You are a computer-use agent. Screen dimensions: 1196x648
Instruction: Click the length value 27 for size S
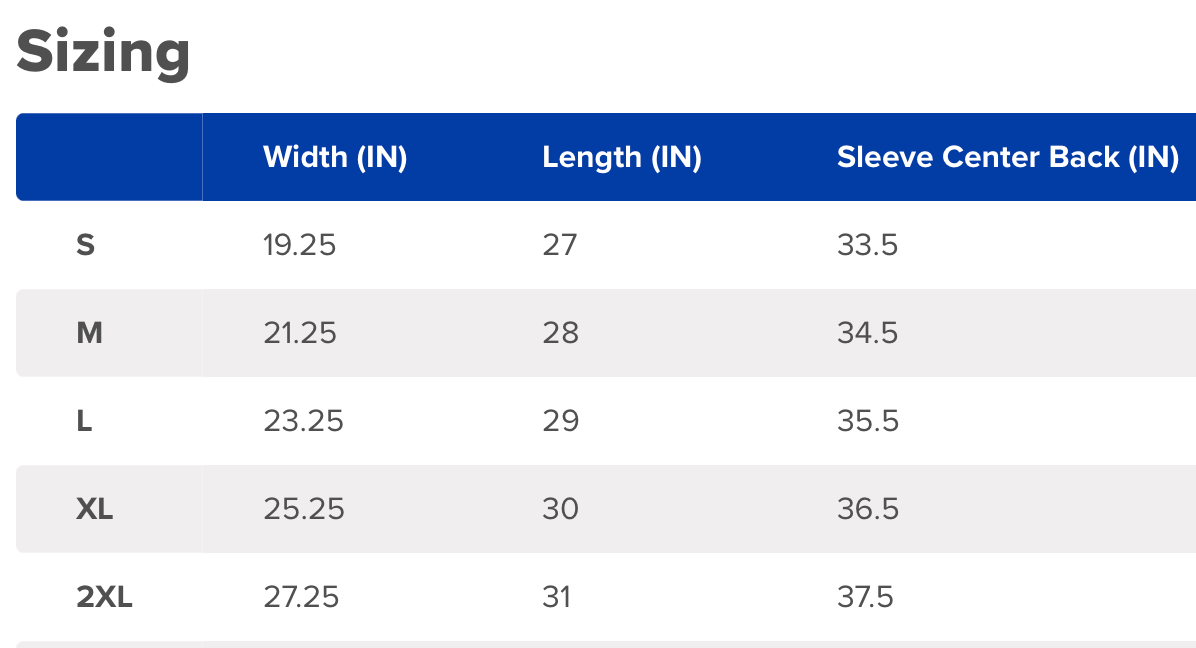(560, 245)
